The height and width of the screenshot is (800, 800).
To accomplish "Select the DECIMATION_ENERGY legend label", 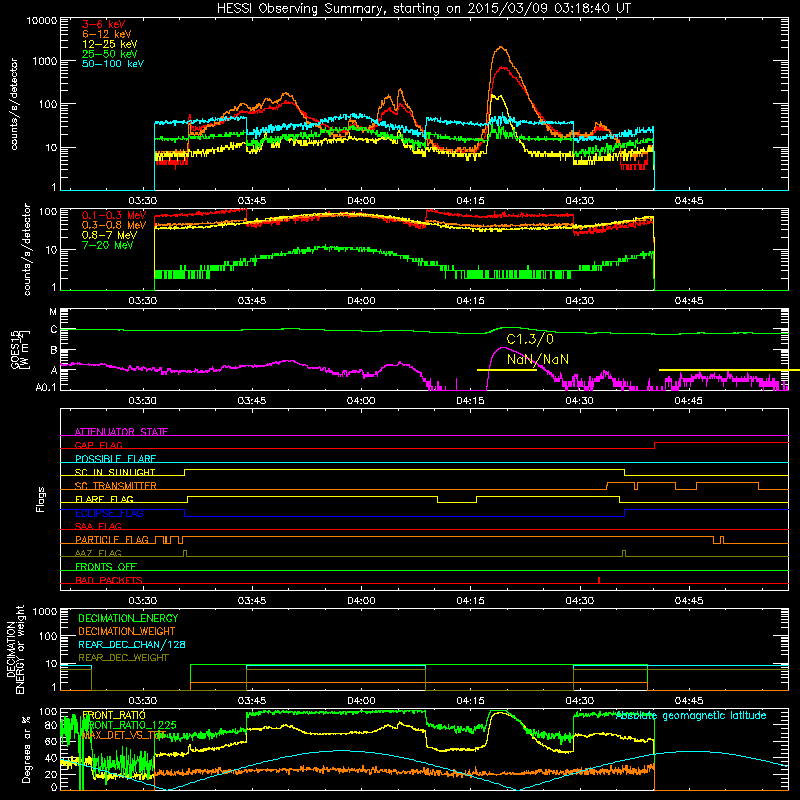I will 128,618.
